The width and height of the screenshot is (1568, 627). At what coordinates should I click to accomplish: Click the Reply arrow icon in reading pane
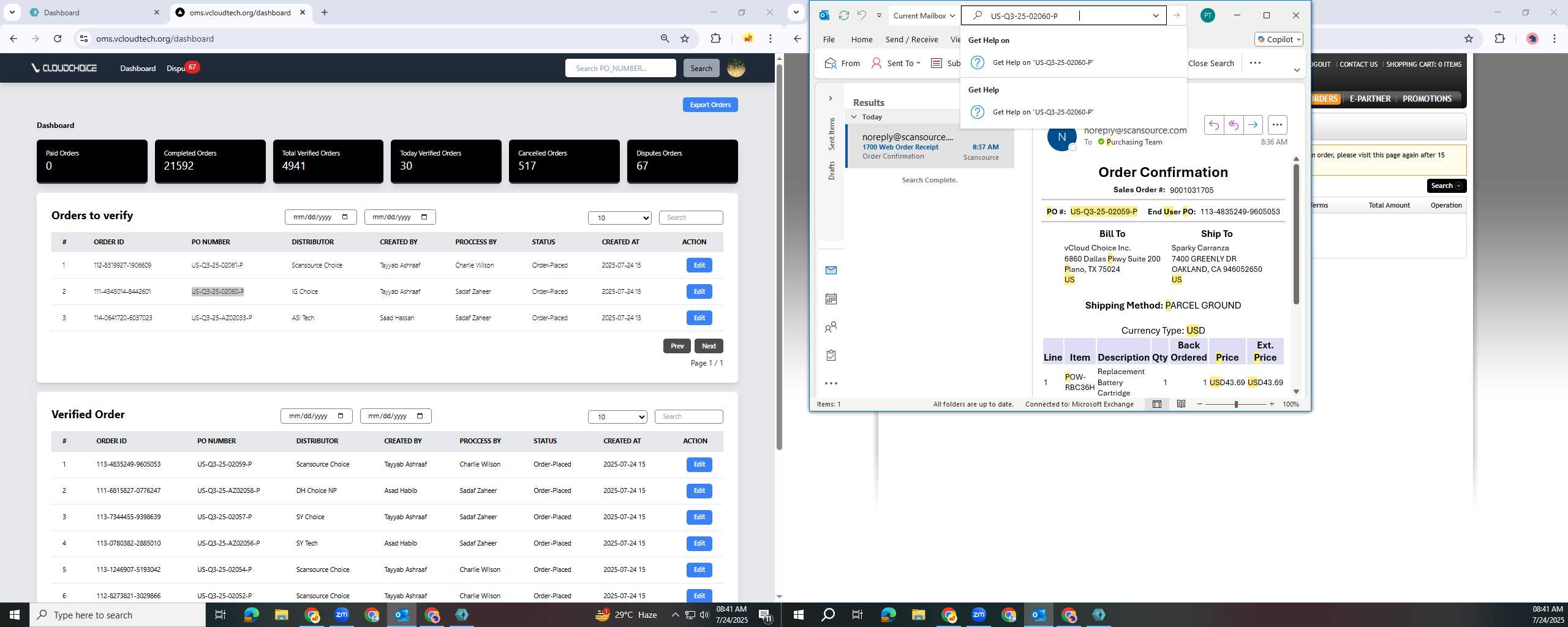point(1213,125)
